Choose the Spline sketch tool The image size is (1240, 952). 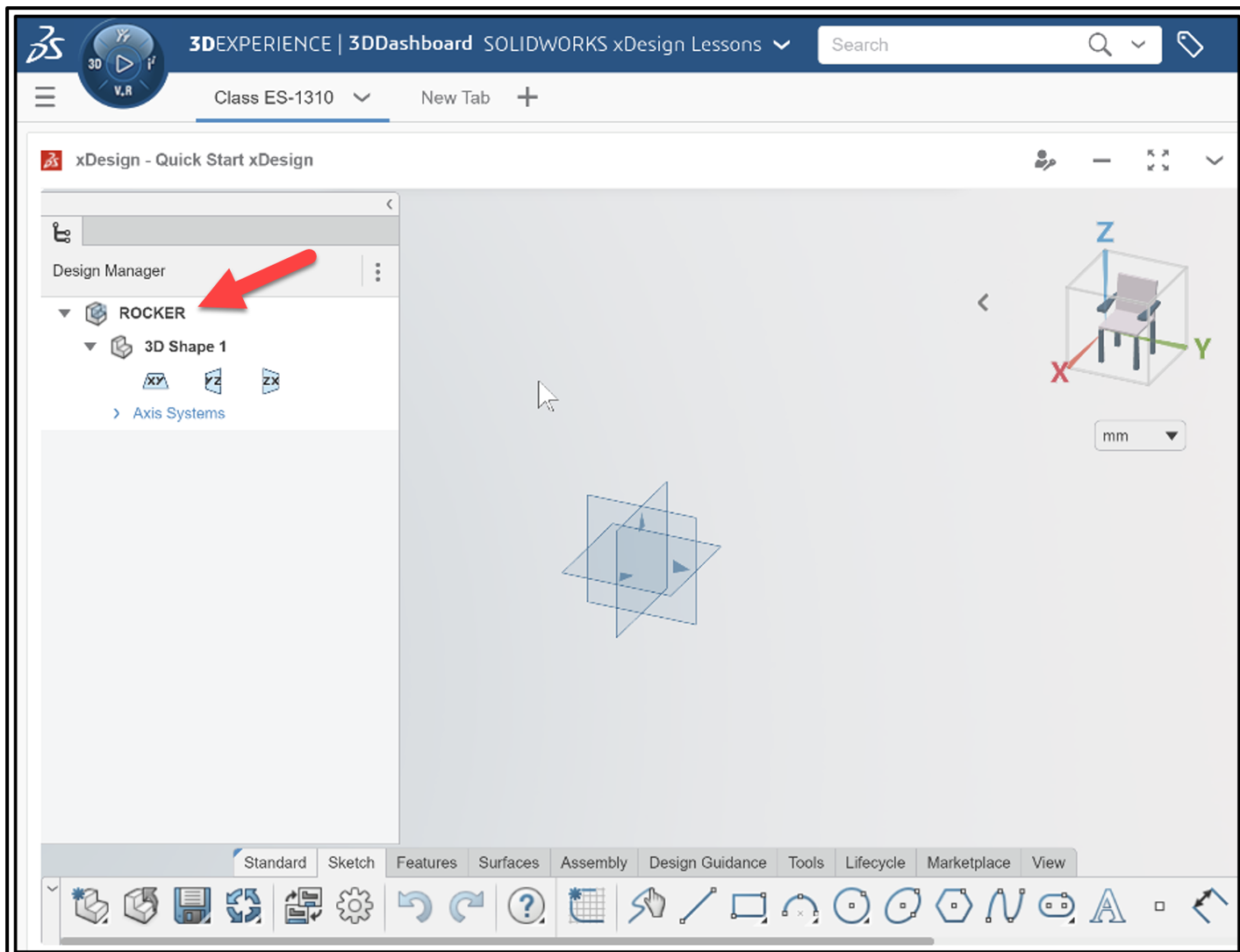coord(1005,905)
